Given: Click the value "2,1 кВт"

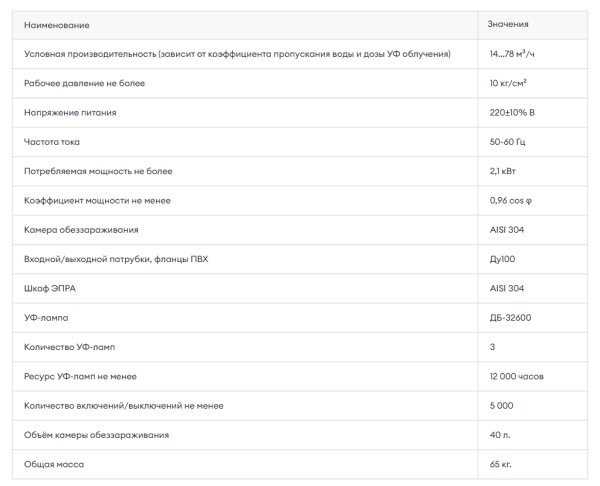Looking at the screenshot, I should click(x=502, y=171).
